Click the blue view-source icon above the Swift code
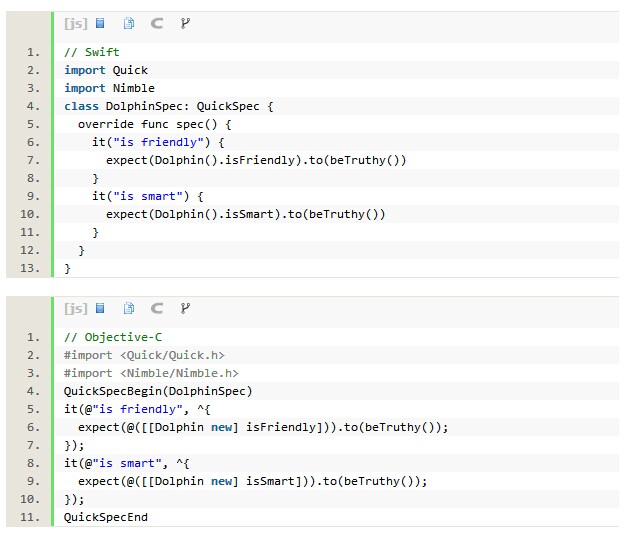Image resolution: width=629 pixels, height=535 pixels. [x=100, y=23]
